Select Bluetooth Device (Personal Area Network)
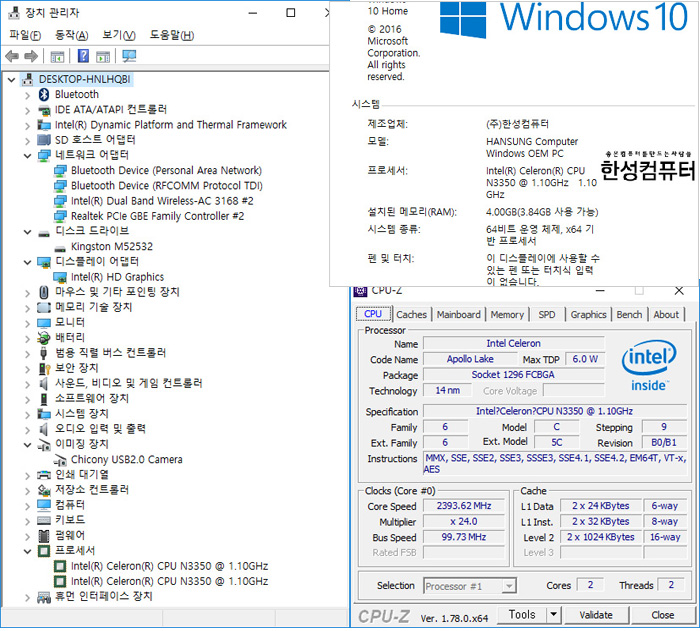700x631 pixels. (x=166, y=171)
